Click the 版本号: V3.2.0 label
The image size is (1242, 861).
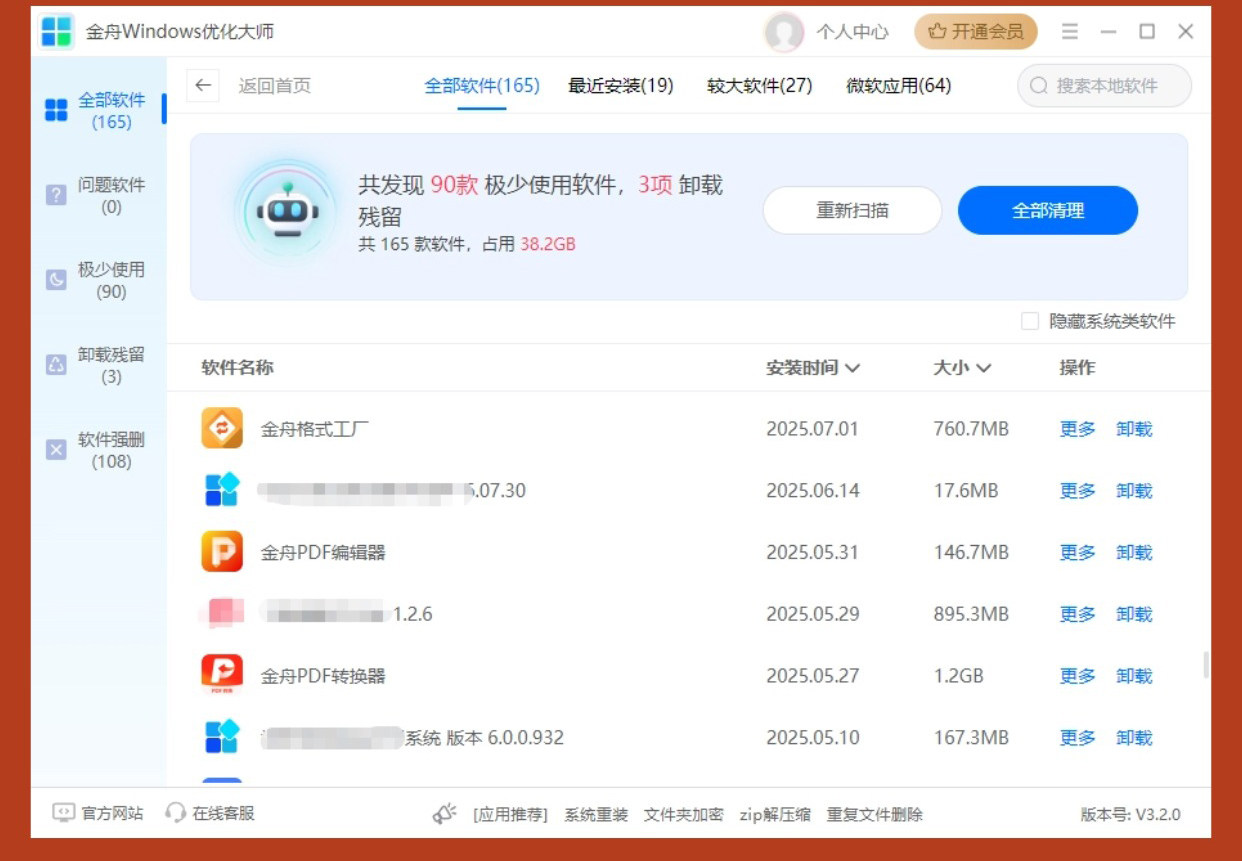point(1130,815)
